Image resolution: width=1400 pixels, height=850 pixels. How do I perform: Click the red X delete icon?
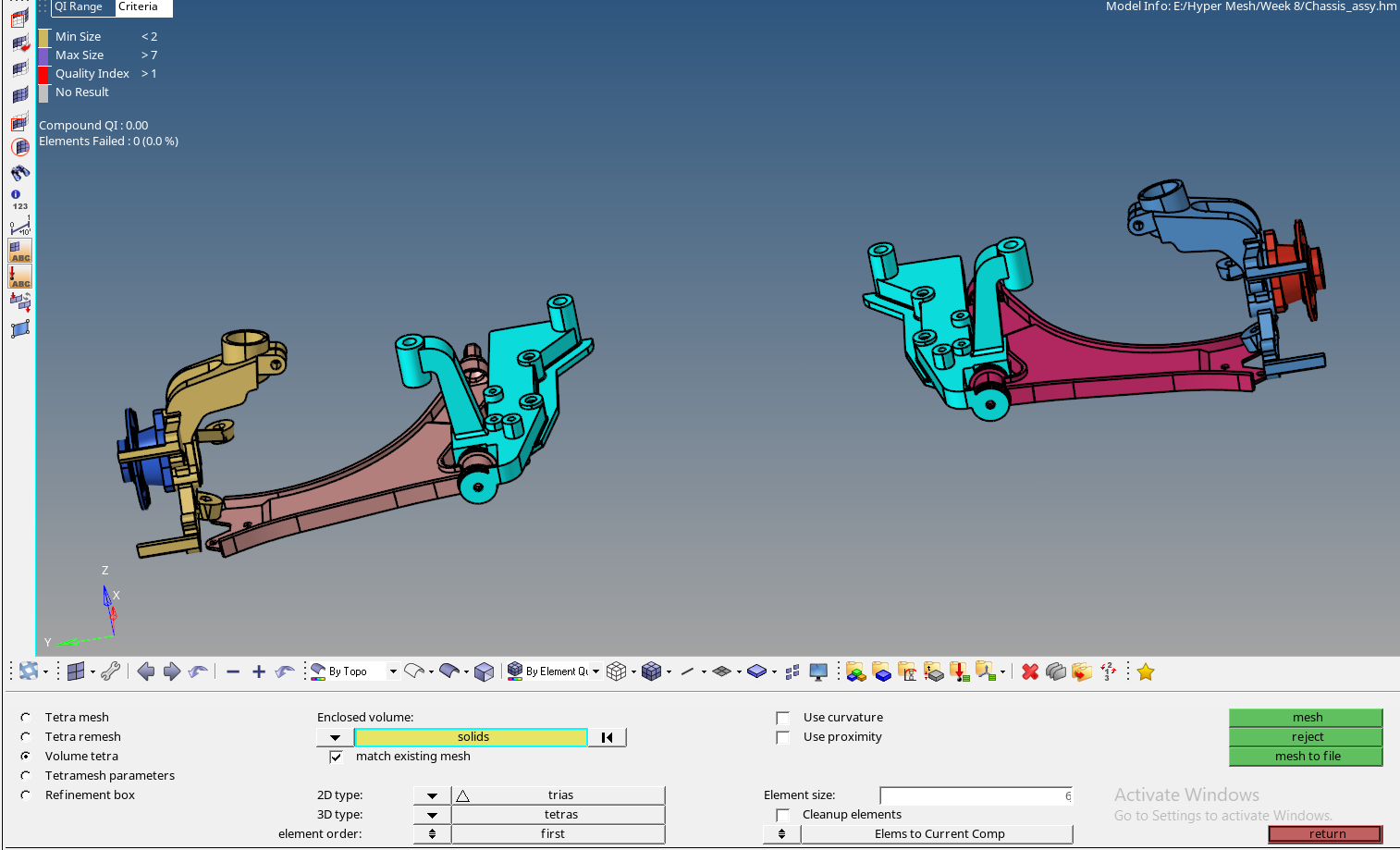click(1030, 671)
